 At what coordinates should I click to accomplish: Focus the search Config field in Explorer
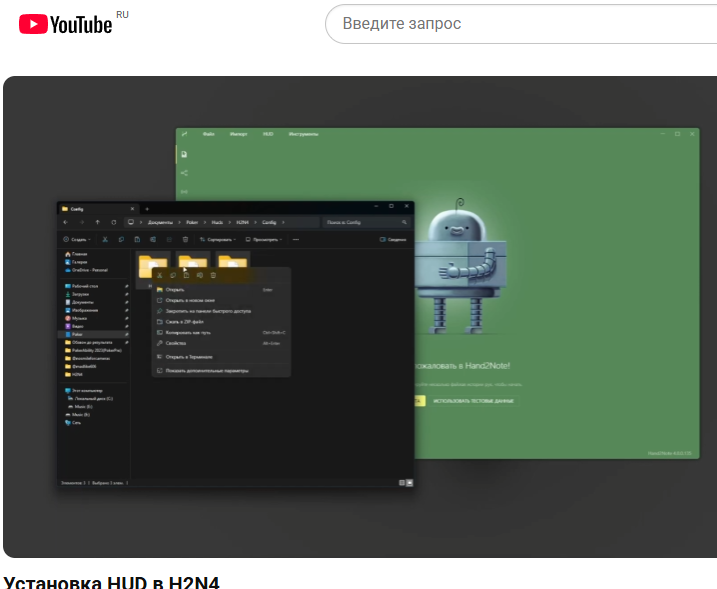tap(366, 222)
